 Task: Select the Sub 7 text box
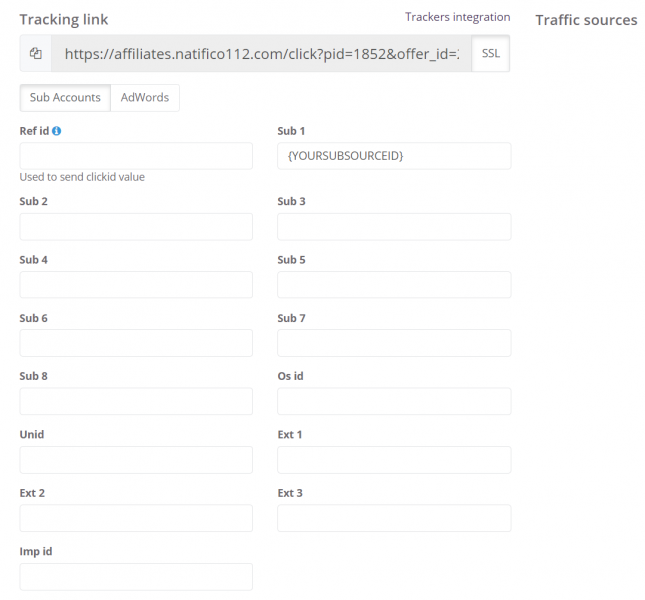pyautogui.click(x=394, y=343)
